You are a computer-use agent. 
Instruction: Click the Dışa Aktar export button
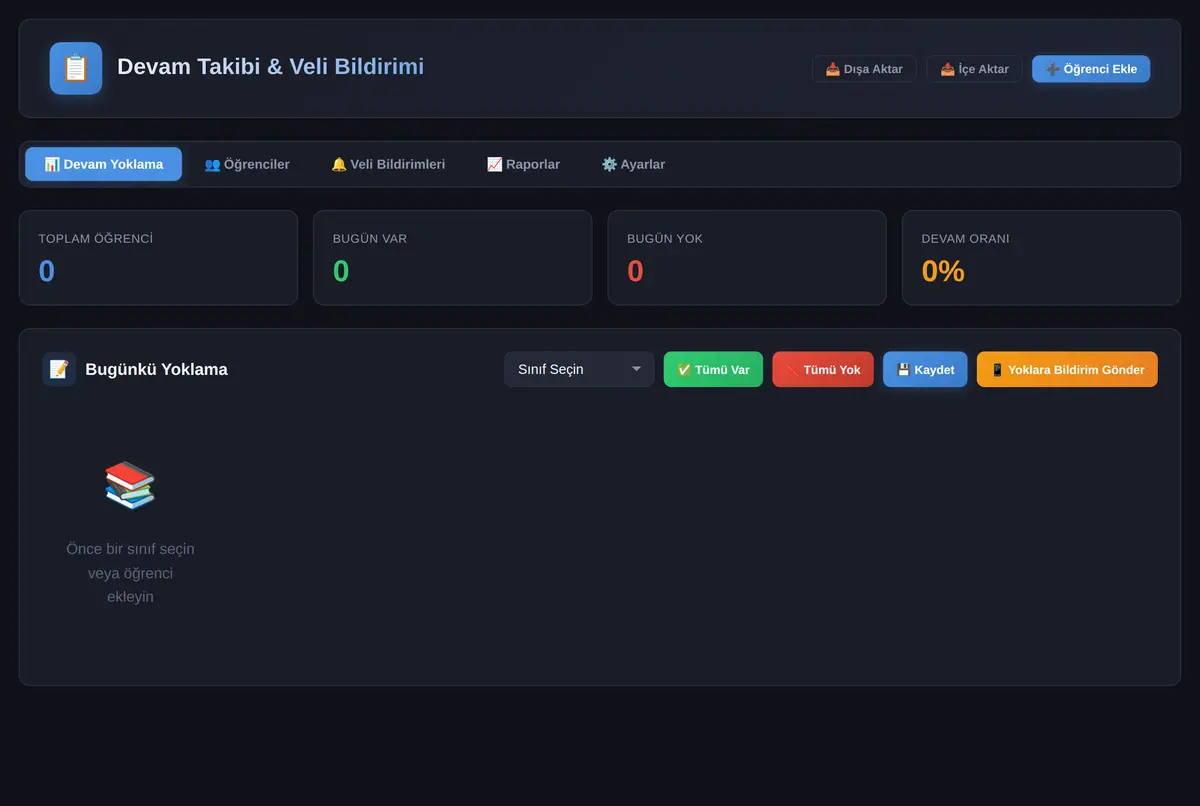[864, 69]
